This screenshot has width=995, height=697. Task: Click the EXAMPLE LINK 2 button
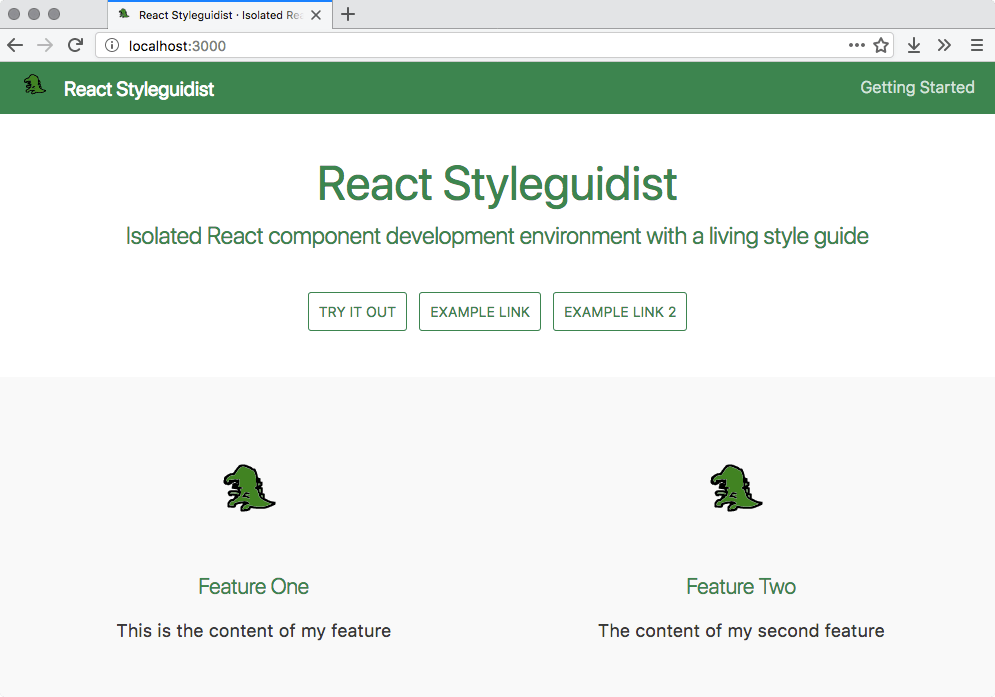(620, 312)
